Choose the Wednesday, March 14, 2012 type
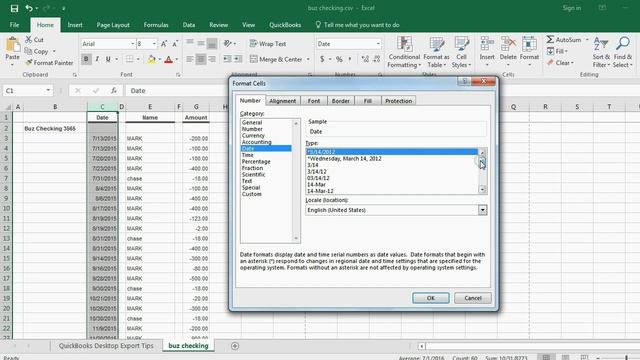 (344, 158)
